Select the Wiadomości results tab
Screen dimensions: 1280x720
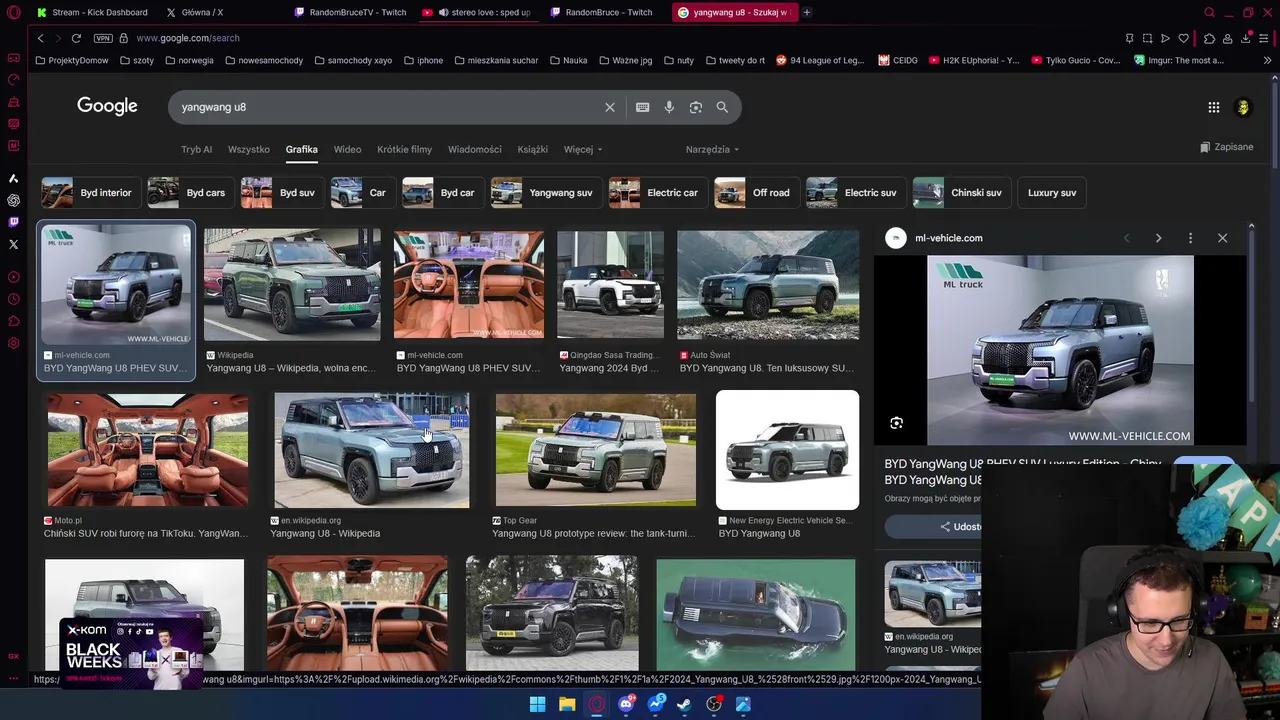tap(474, 149)
